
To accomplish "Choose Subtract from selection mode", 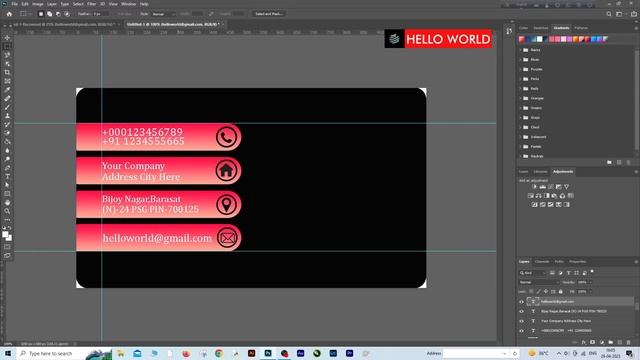I will [58, 14].
